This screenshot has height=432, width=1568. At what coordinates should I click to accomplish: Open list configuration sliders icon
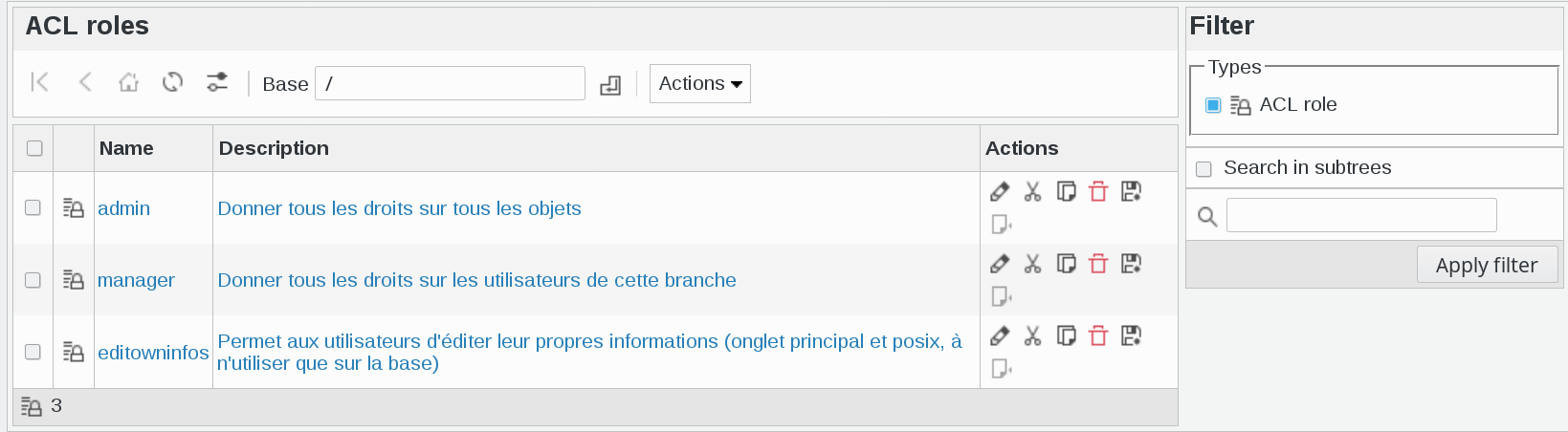point(217,82)
